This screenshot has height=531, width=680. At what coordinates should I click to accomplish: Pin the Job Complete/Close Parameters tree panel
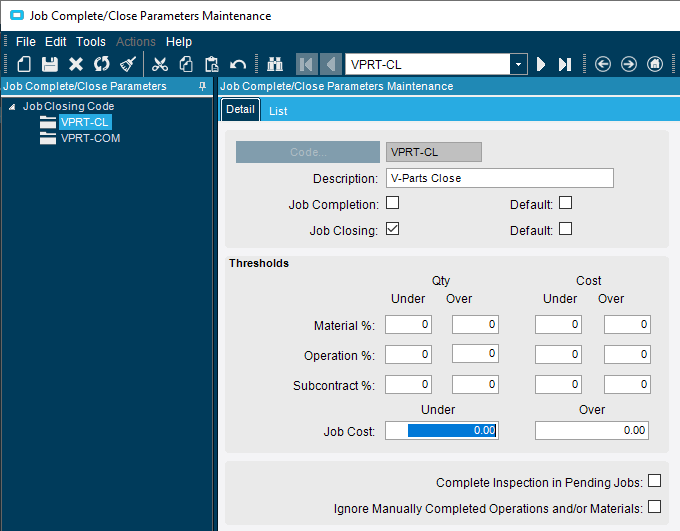202,86
